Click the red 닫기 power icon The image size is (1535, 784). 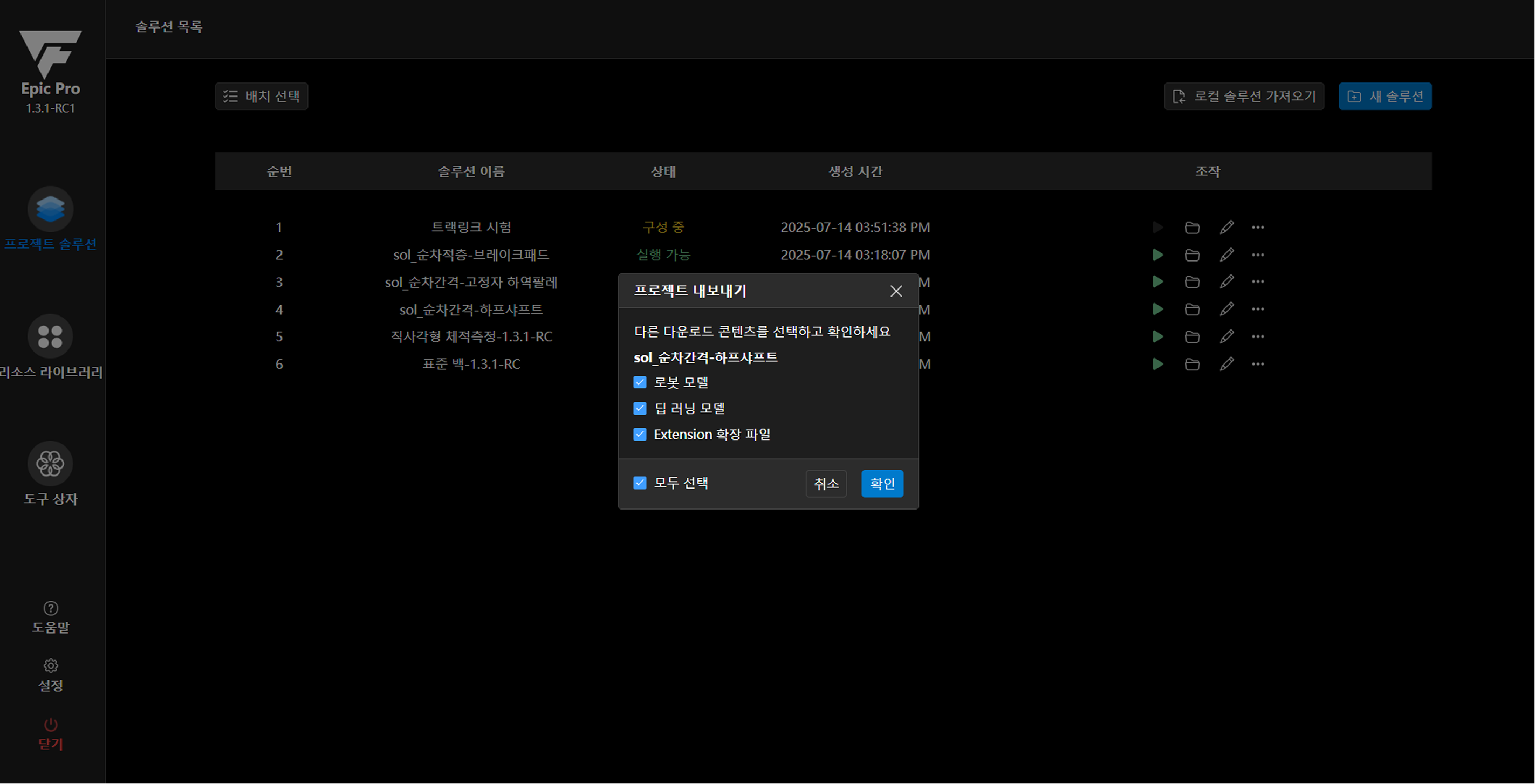point(51,725)
